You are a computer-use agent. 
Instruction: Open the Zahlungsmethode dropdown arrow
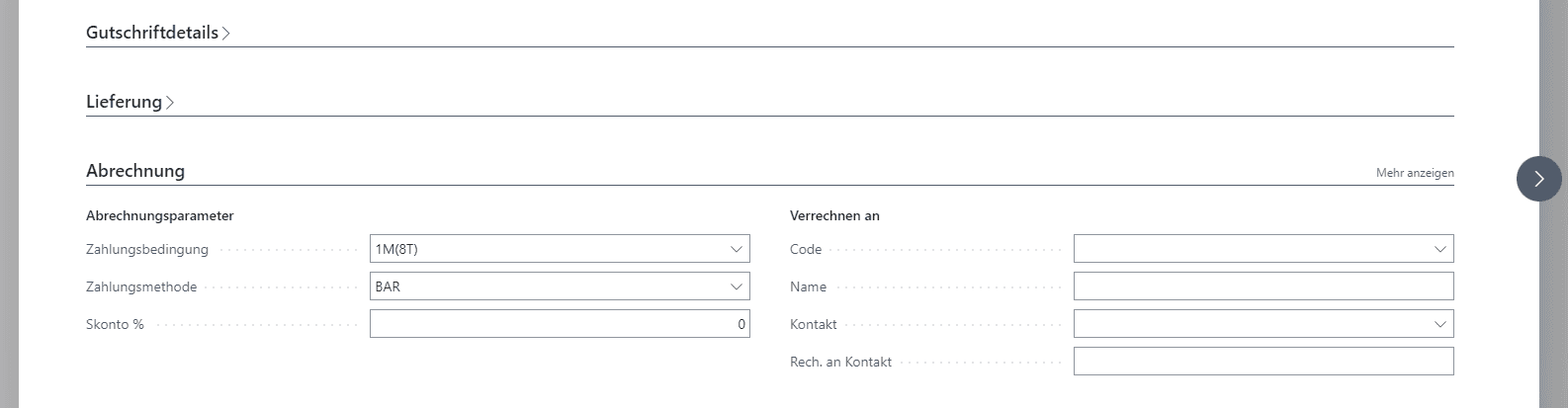tap(736, 286)
